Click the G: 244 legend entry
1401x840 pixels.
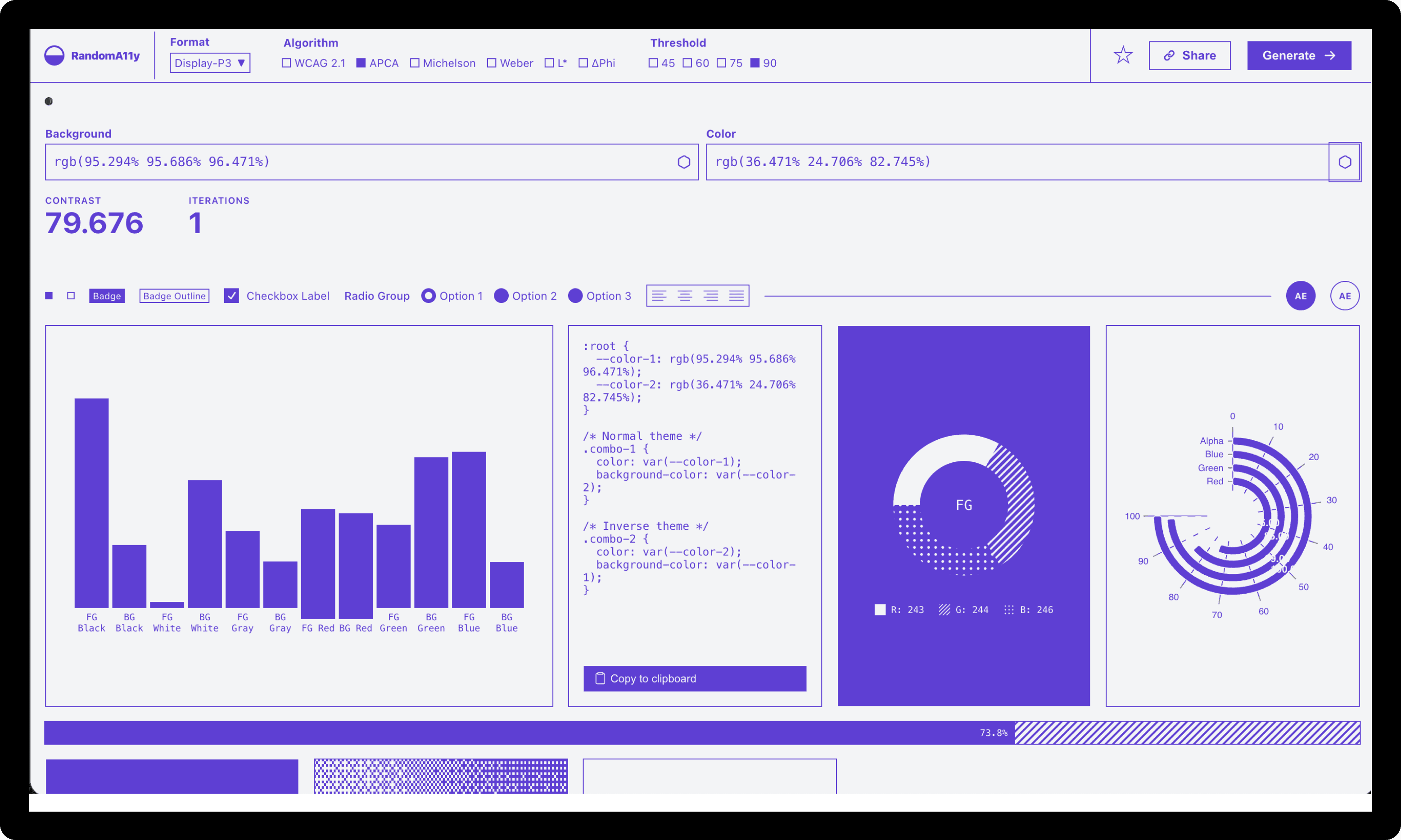964,610
